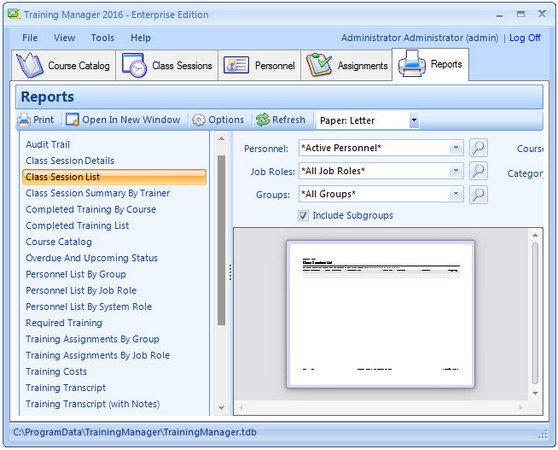Click Open In New Window
This screenshot has height=450, width=558.
click(x=123, y=120)
